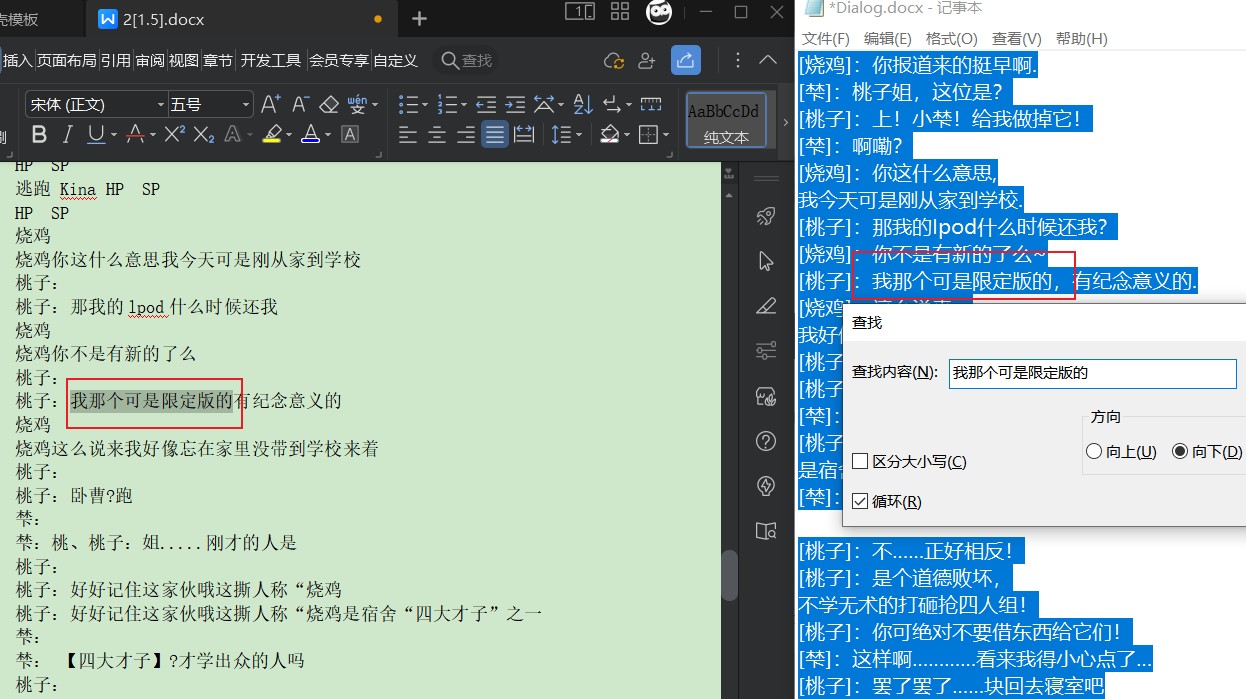Apply strikethrough to the text
The width and height of the screenshot is (1246, 699).
(135, 134)
